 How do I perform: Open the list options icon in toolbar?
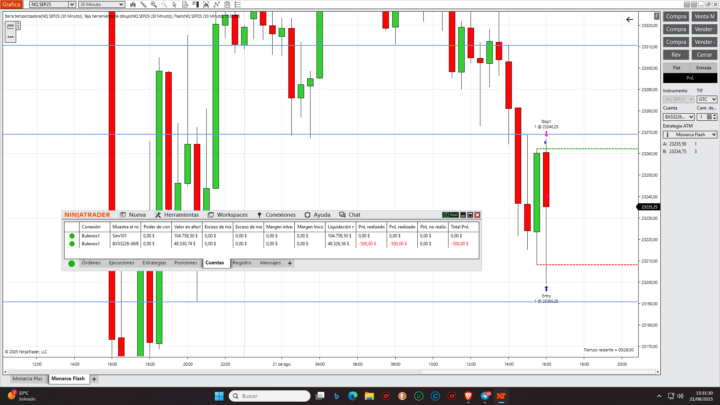[x=237, y=4]
